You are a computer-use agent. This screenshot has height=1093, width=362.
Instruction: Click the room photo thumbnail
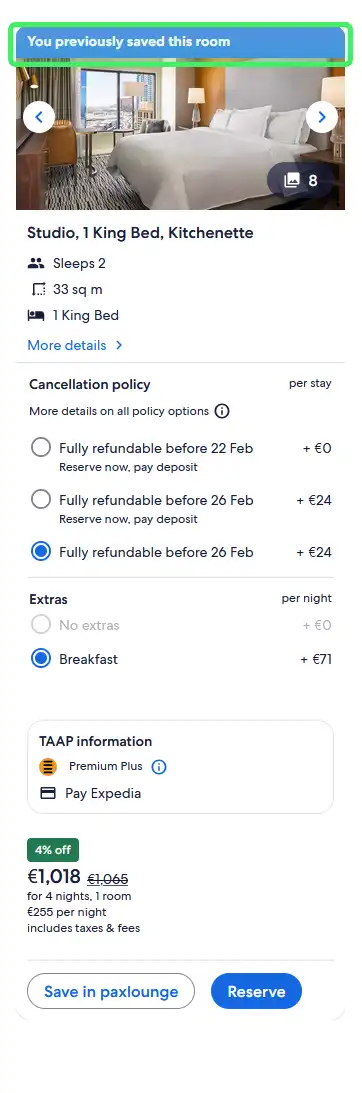click(181, 138)
